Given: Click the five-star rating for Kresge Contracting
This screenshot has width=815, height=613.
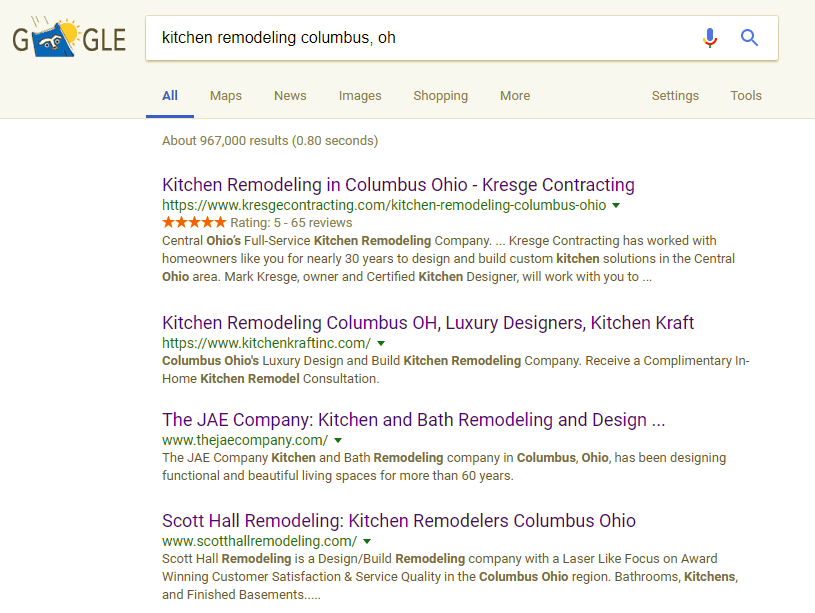Looking at the screenshot, I should [x=194, y=222].
